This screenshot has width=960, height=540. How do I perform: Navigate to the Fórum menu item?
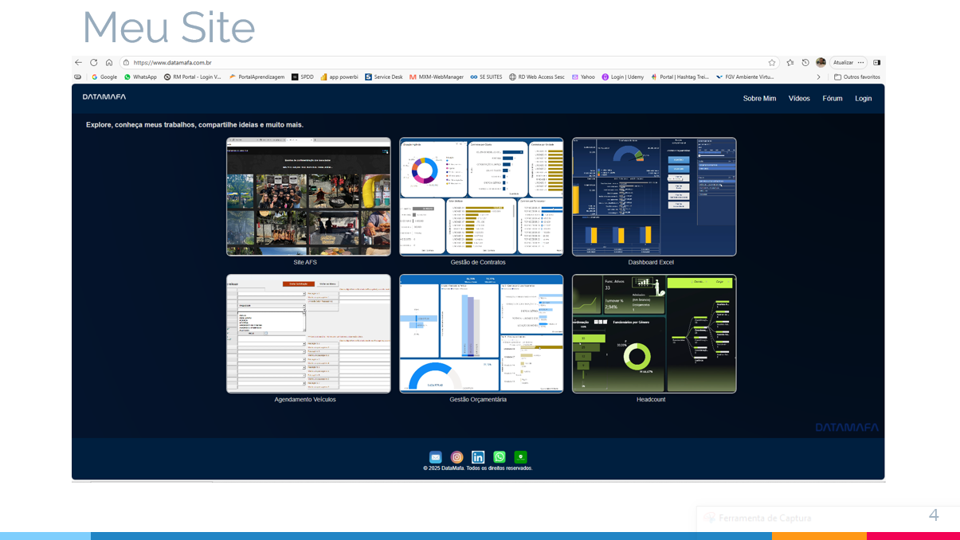tap(832, 99)
